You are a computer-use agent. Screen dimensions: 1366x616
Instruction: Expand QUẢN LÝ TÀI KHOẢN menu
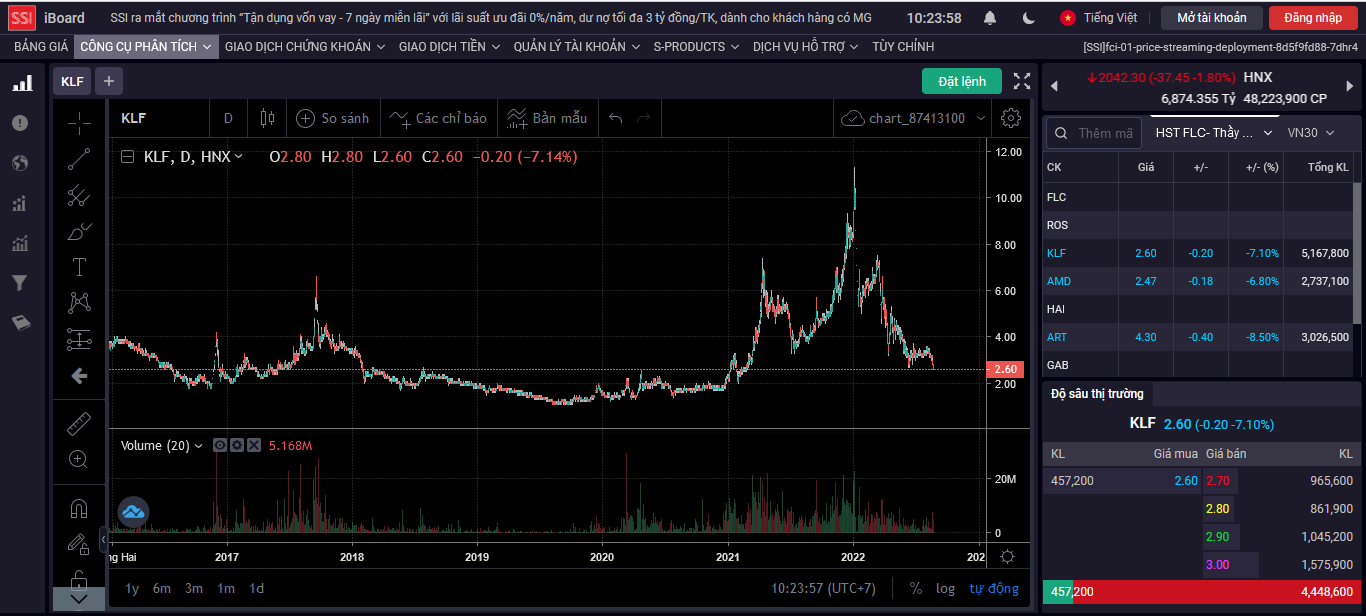click(x=577, y=47)
